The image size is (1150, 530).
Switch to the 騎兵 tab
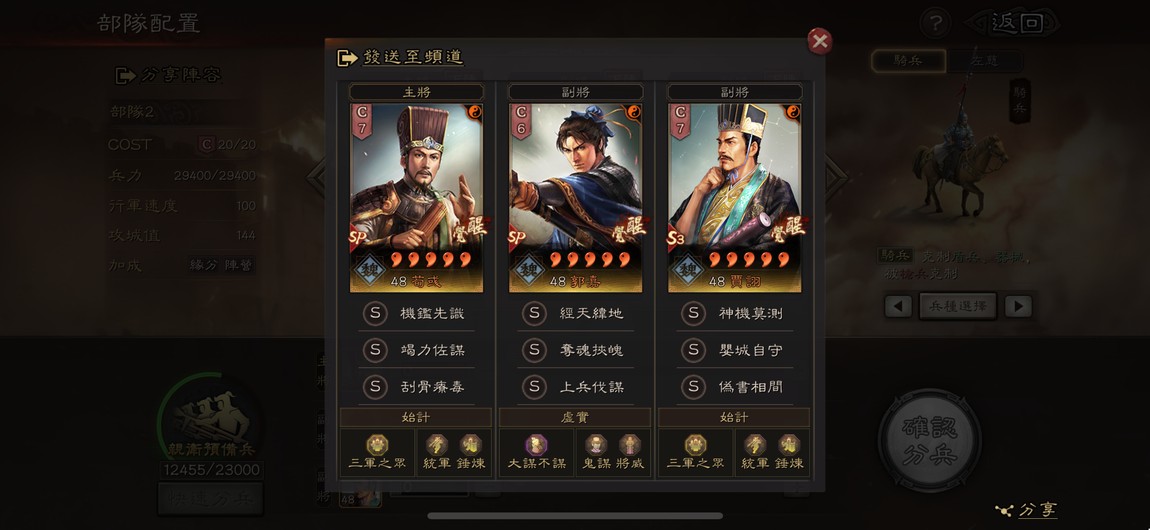[908, 61]
